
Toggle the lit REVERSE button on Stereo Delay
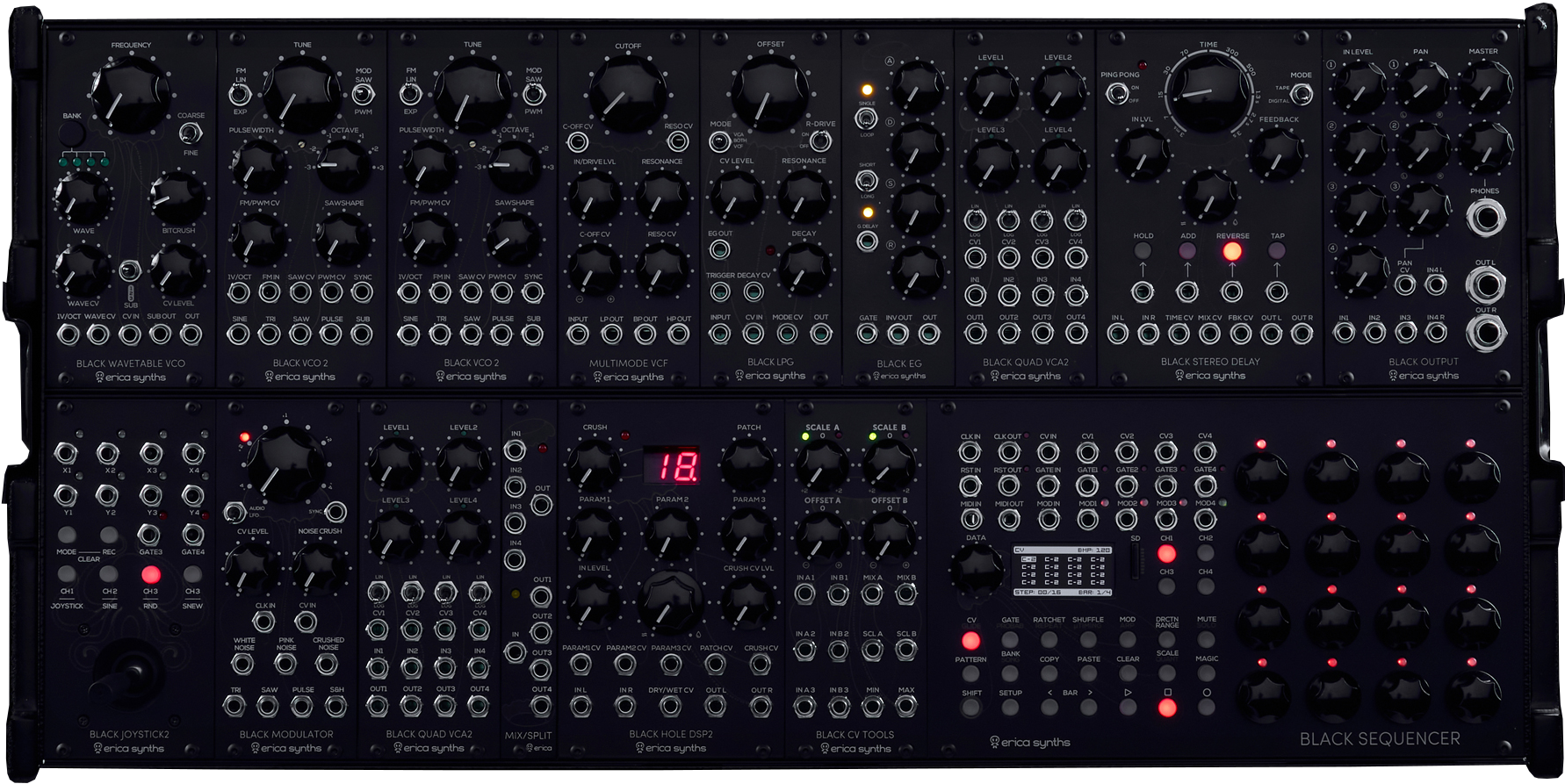click(1232, 251)
